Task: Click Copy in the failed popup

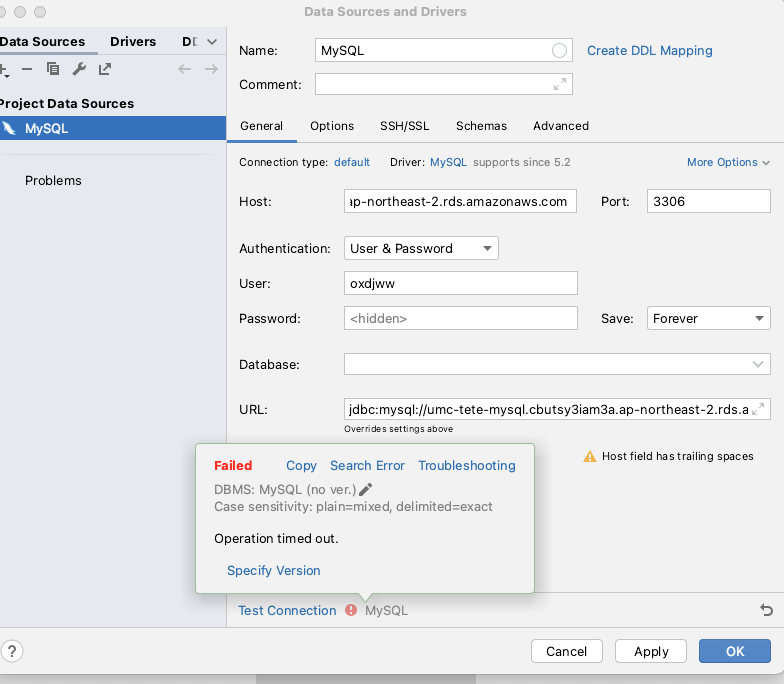Action: pyautogui.click(x=301, y=466)
